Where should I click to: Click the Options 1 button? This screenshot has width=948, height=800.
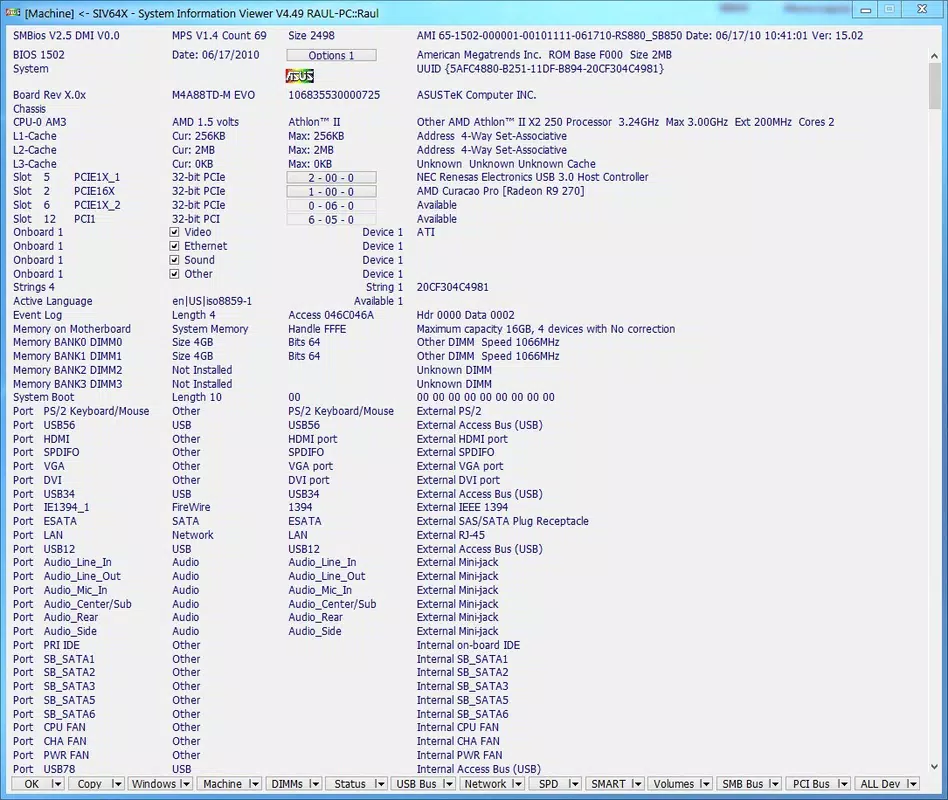(x=331, y=55)
